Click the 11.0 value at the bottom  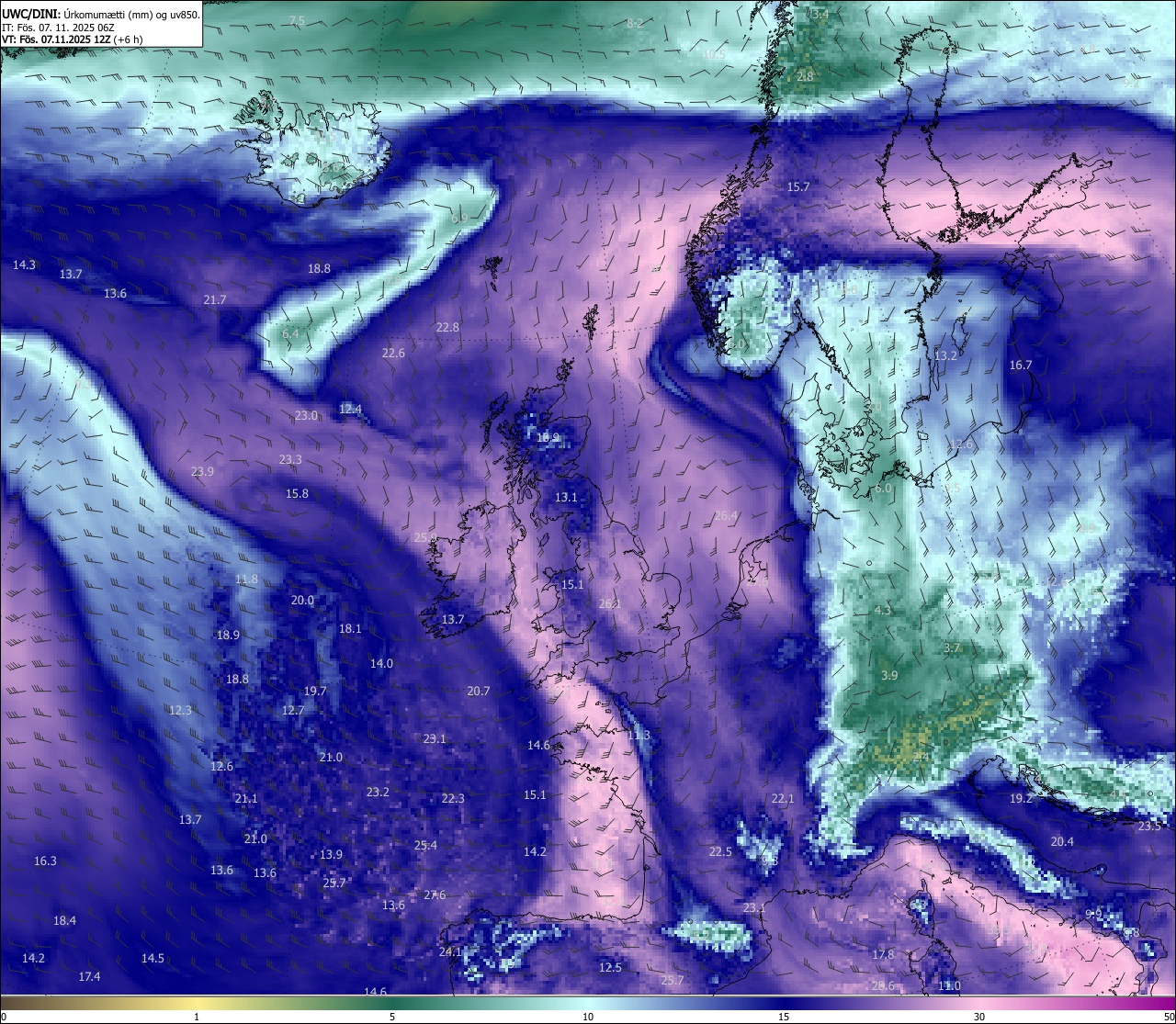(x=949, y=985)
